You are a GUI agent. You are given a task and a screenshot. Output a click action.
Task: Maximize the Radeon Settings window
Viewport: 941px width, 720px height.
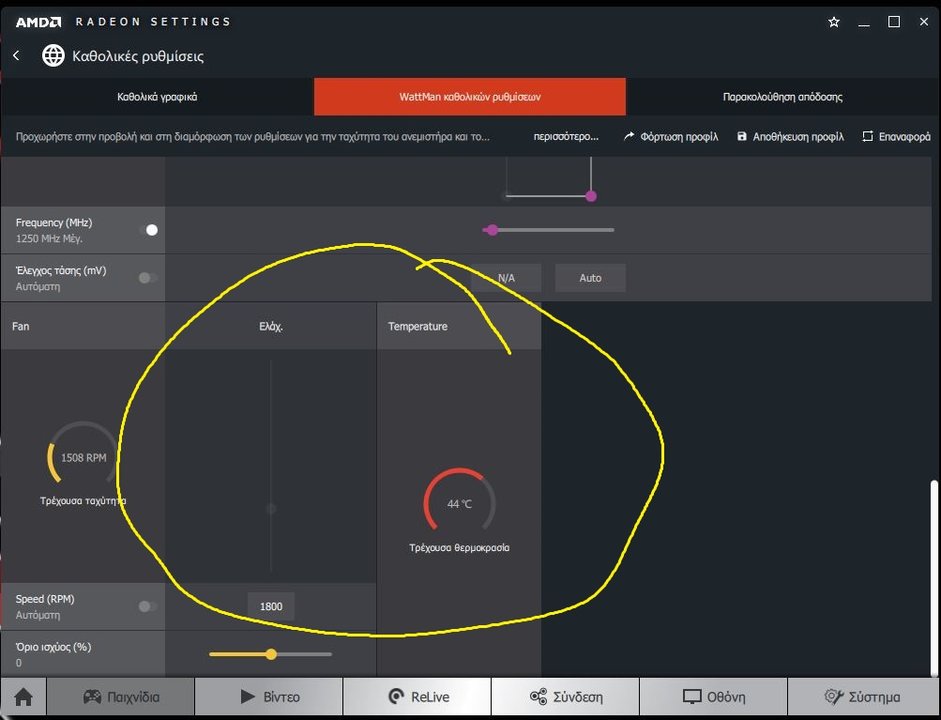[x=894, y=22]
